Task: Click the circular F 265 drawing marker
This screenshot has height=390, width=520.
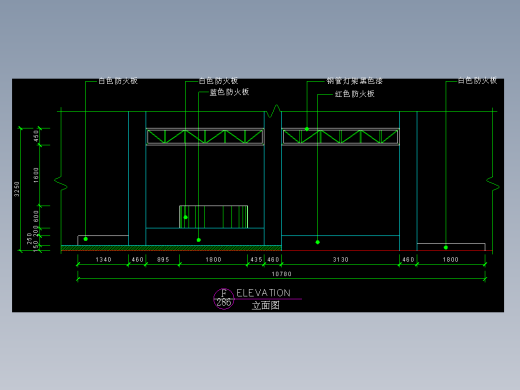Action: click(224, 299)
